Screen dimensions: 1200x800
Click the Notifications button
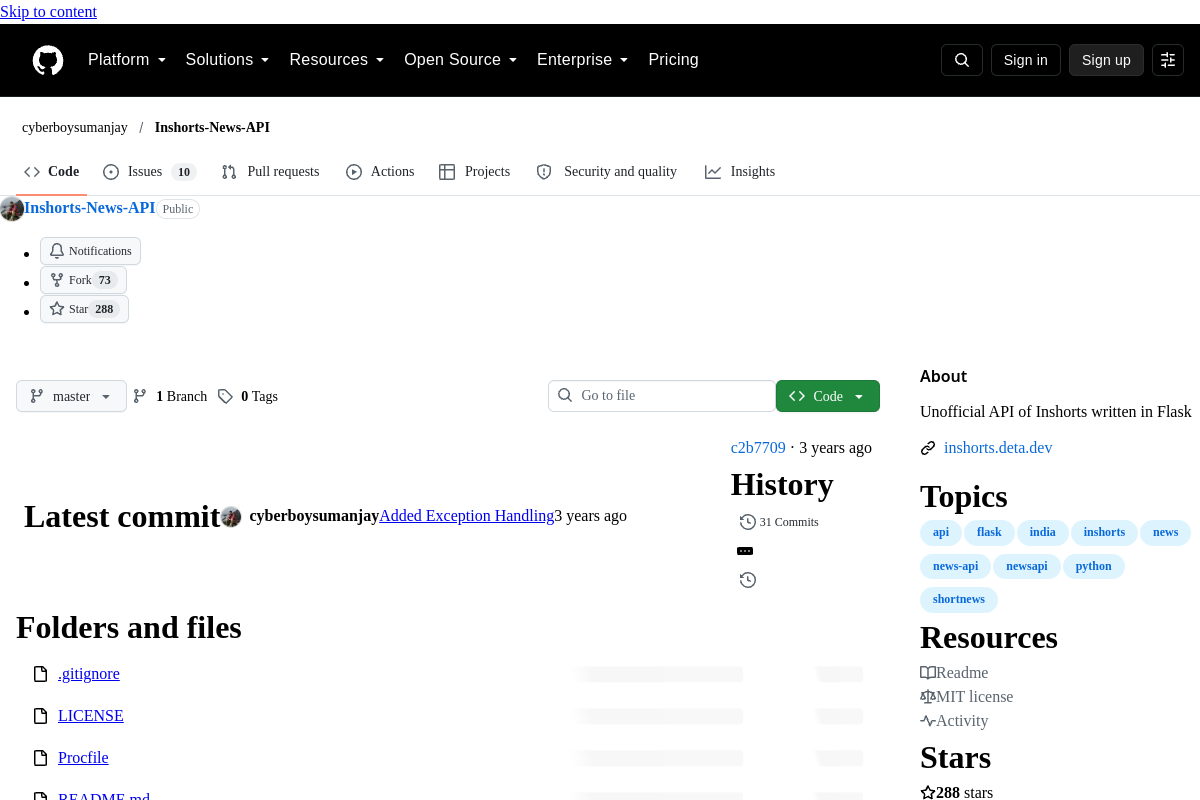[90, 251]
